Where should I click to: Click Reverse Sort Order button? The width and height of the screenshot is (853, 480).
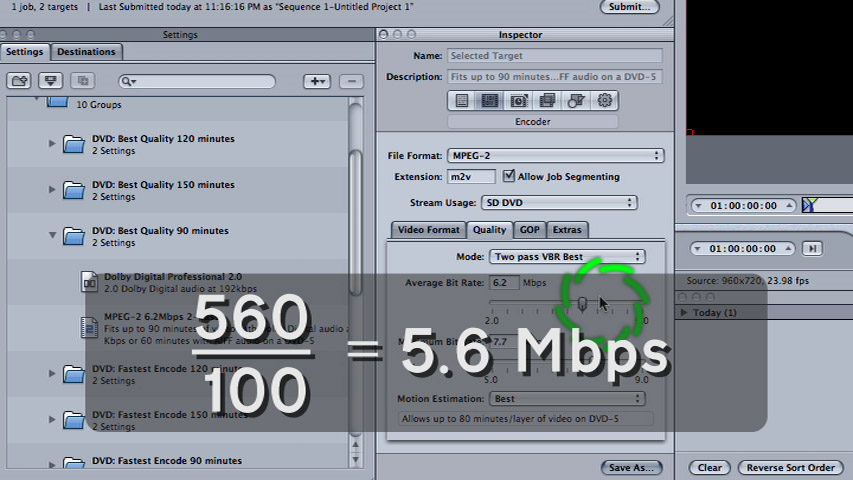click(x=790, y=467)
